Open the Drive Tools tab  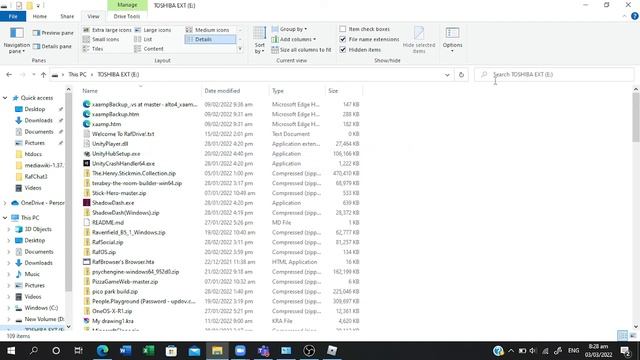point(127,16)
